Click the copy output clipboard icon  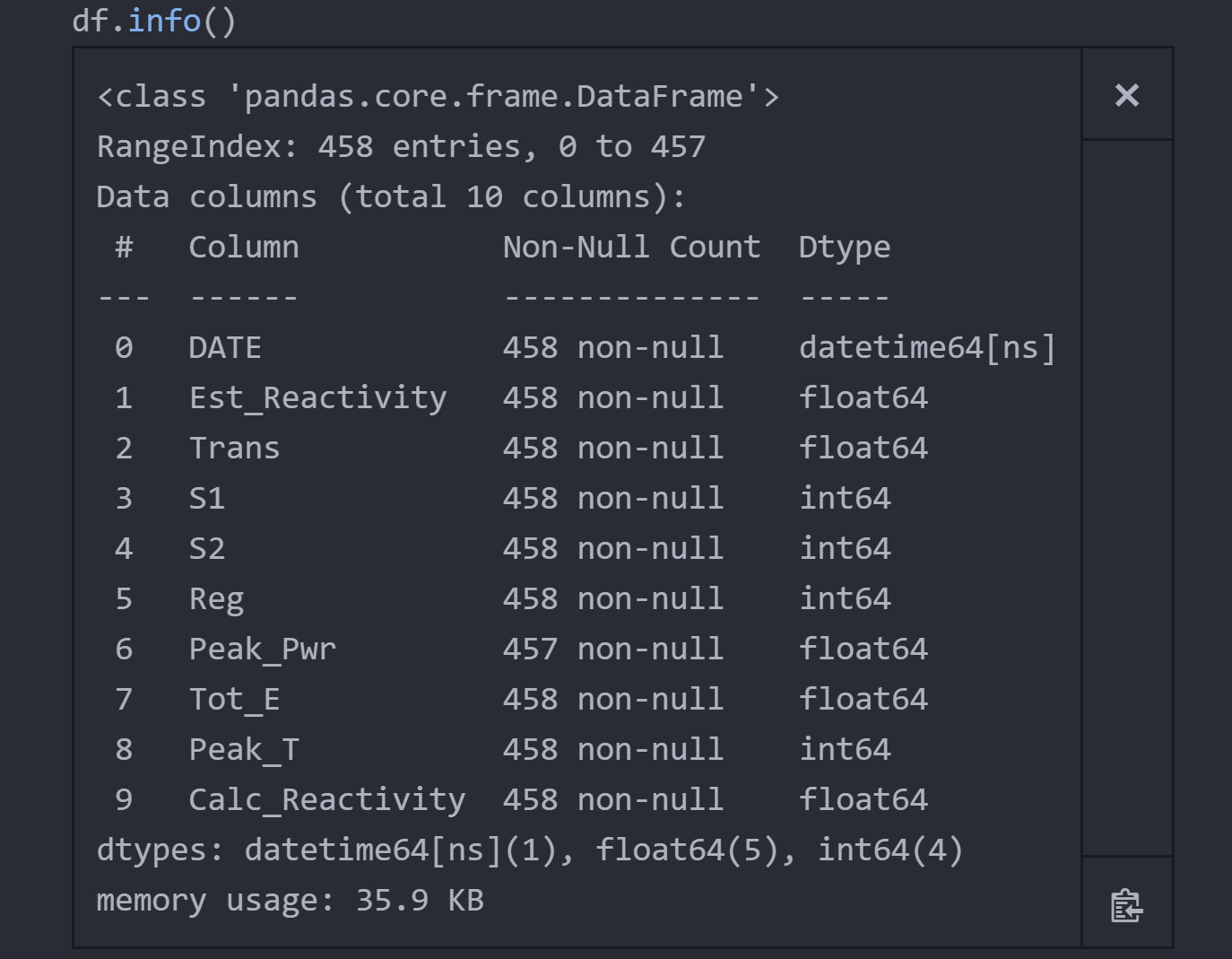click(x=1126, y=905)
